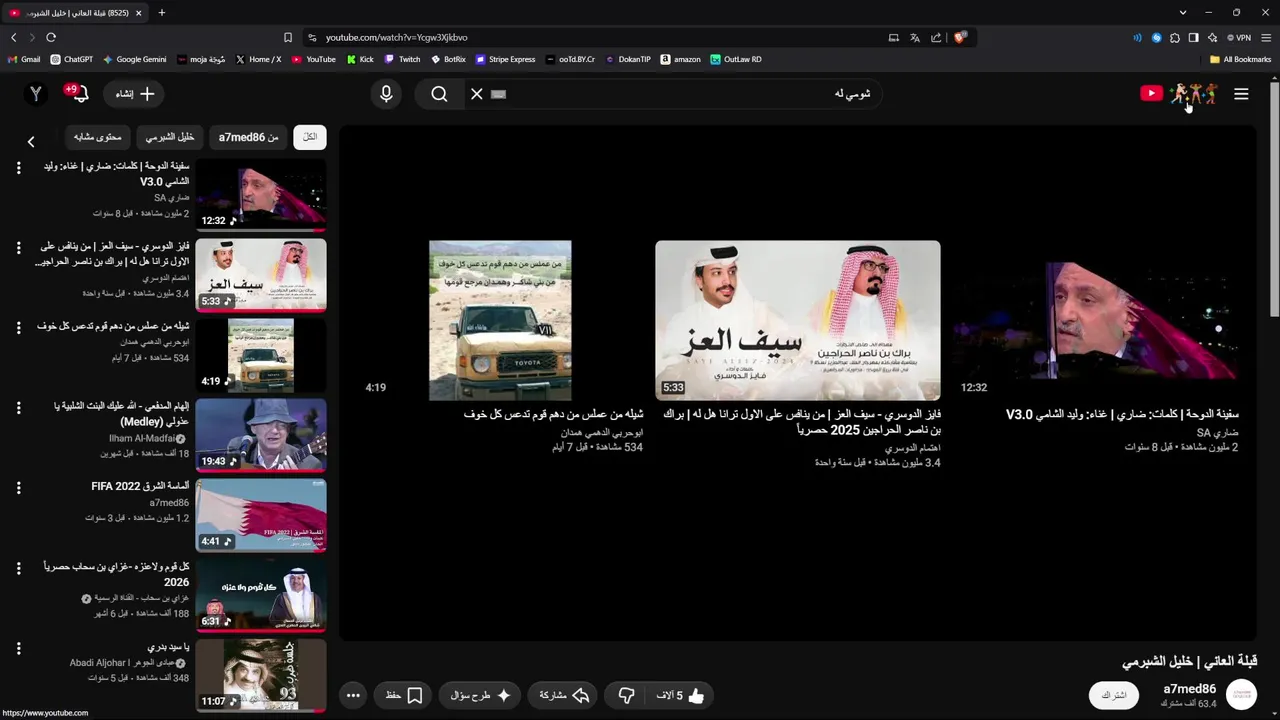Open endscreen Toyota video card
The height and width of the screenshot is (720, 1280).
pos(500,320)
